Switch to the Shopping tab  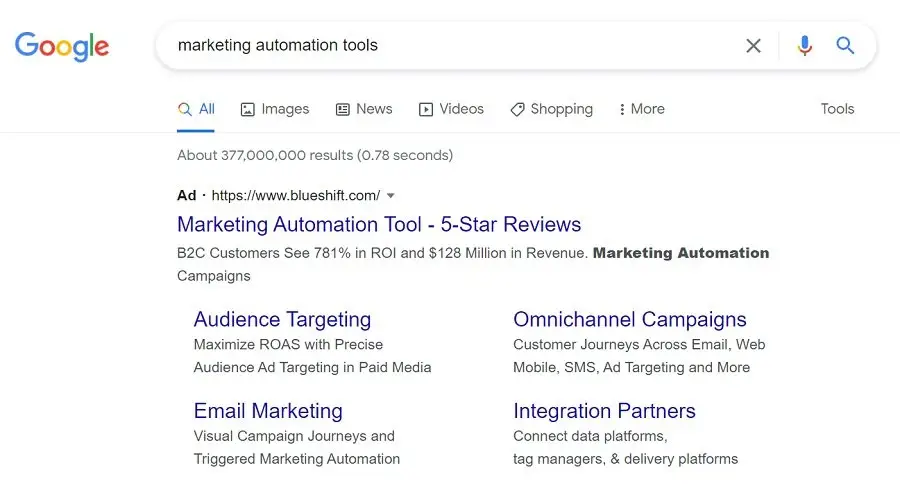552,109
